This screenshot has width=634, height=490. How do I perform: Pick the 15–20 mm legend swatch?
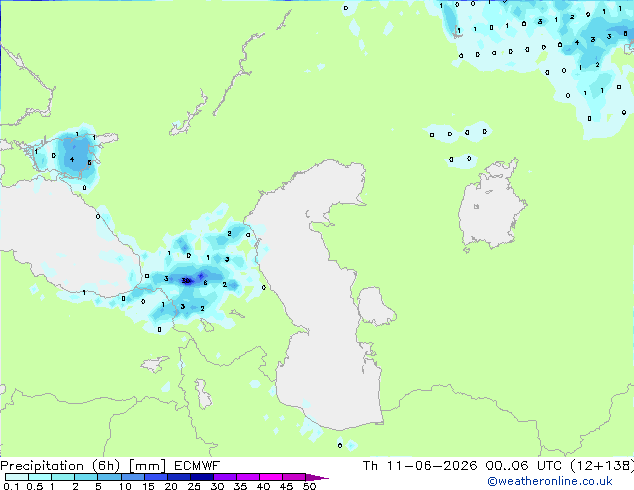(155, 477)
